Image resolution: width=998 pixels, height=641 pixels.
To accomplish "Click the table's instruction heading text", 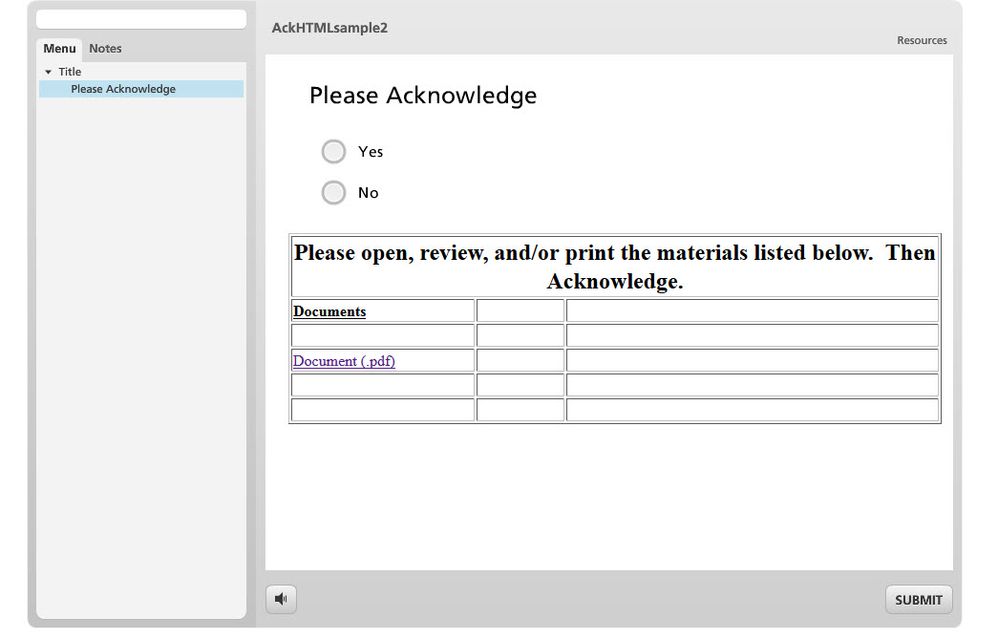I will coord(614,267).
